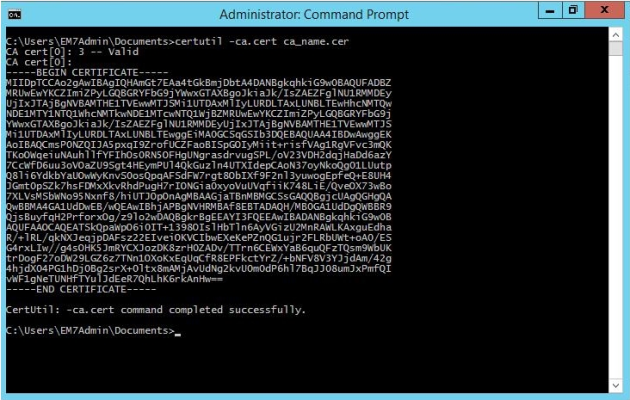The width and height of the screenshot is (630, 400).
Task: Click the certificate line starting 'AQUFAAOCAQEATSkQ'
Action: (198, 227)
